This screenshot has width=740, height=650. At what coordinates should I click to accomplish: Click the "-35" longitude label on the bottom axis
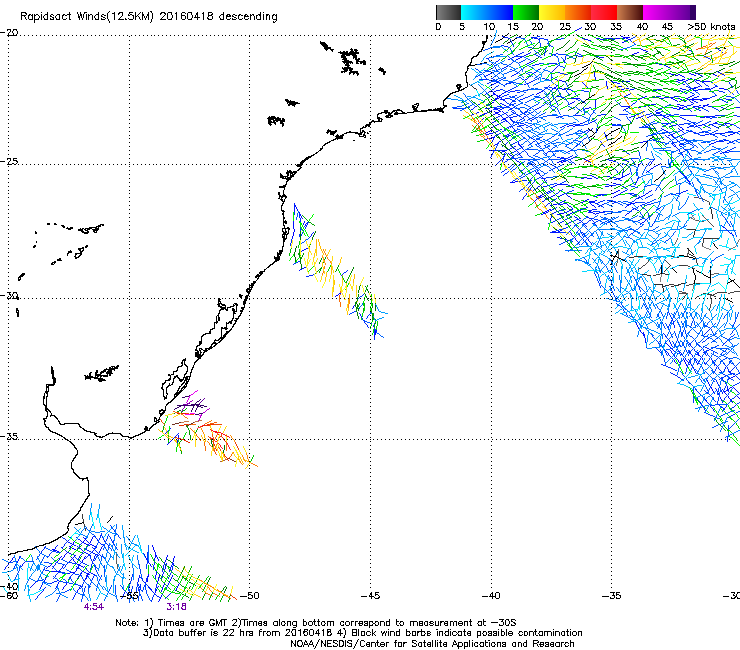click(x=611, y=596)
